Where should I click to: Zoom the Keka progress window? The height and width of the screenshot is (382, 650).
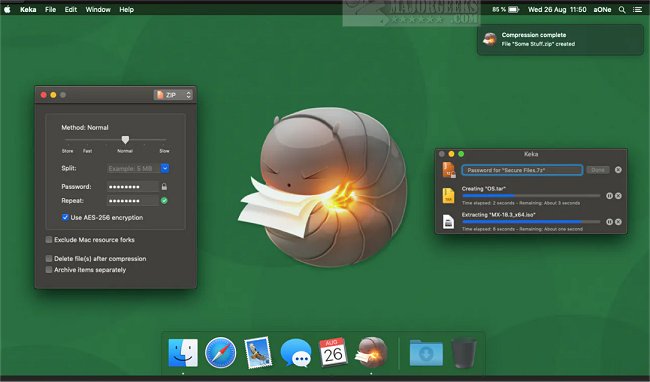(461, 154)
